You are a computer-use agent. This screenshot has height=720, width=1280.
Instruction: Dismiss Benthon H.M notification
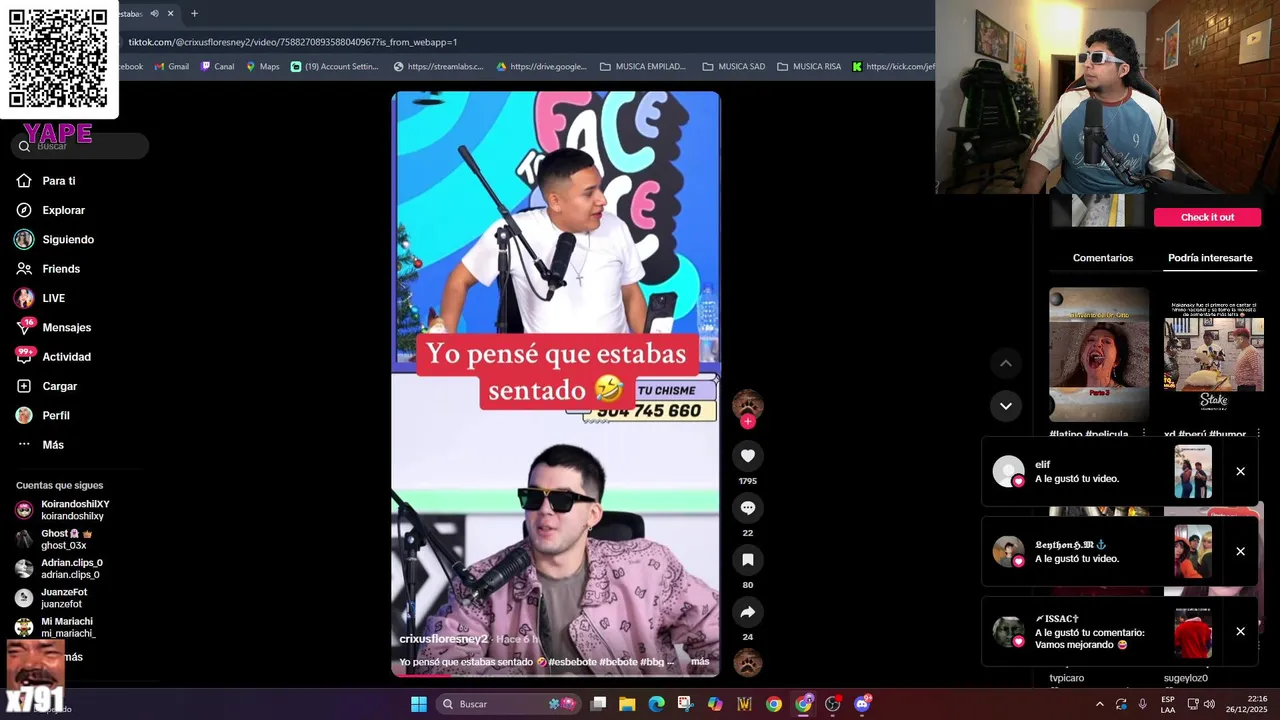pos(1240,551)
